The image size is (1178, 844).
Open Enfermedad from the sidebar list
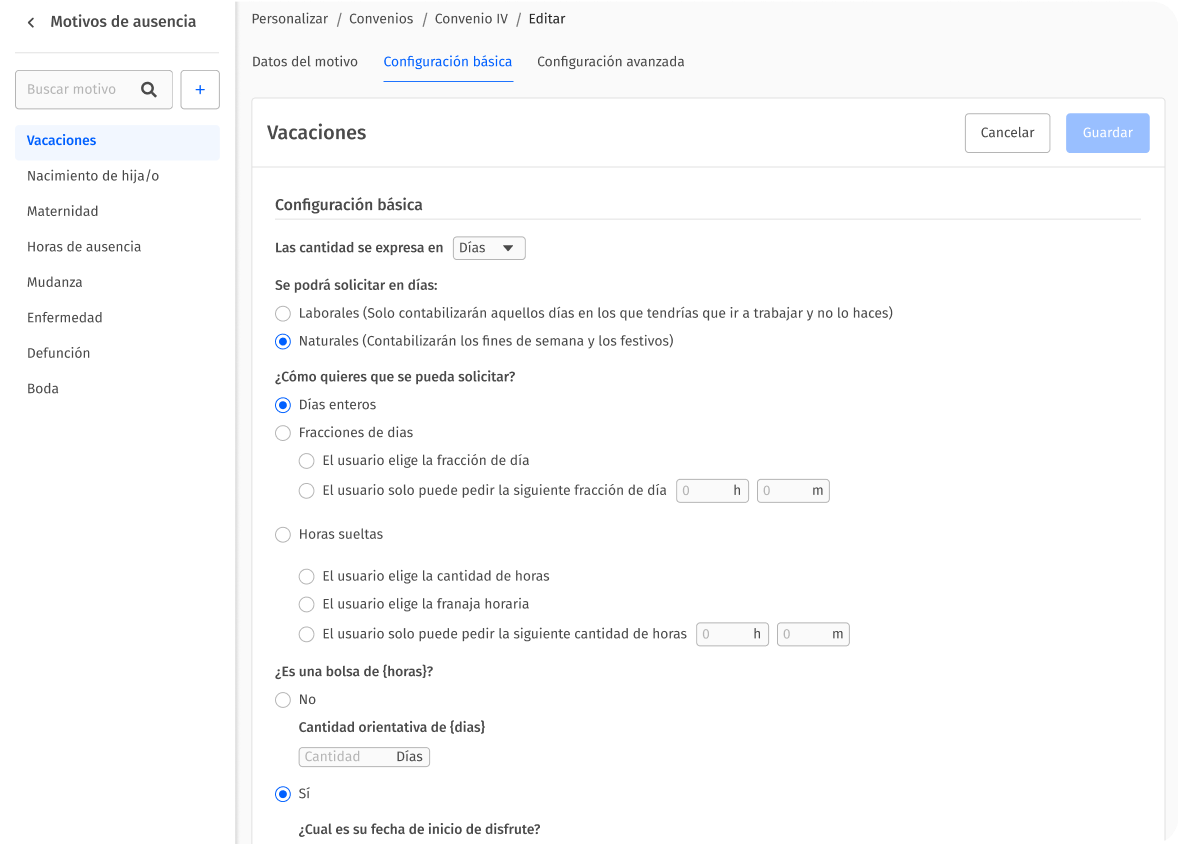65,318
